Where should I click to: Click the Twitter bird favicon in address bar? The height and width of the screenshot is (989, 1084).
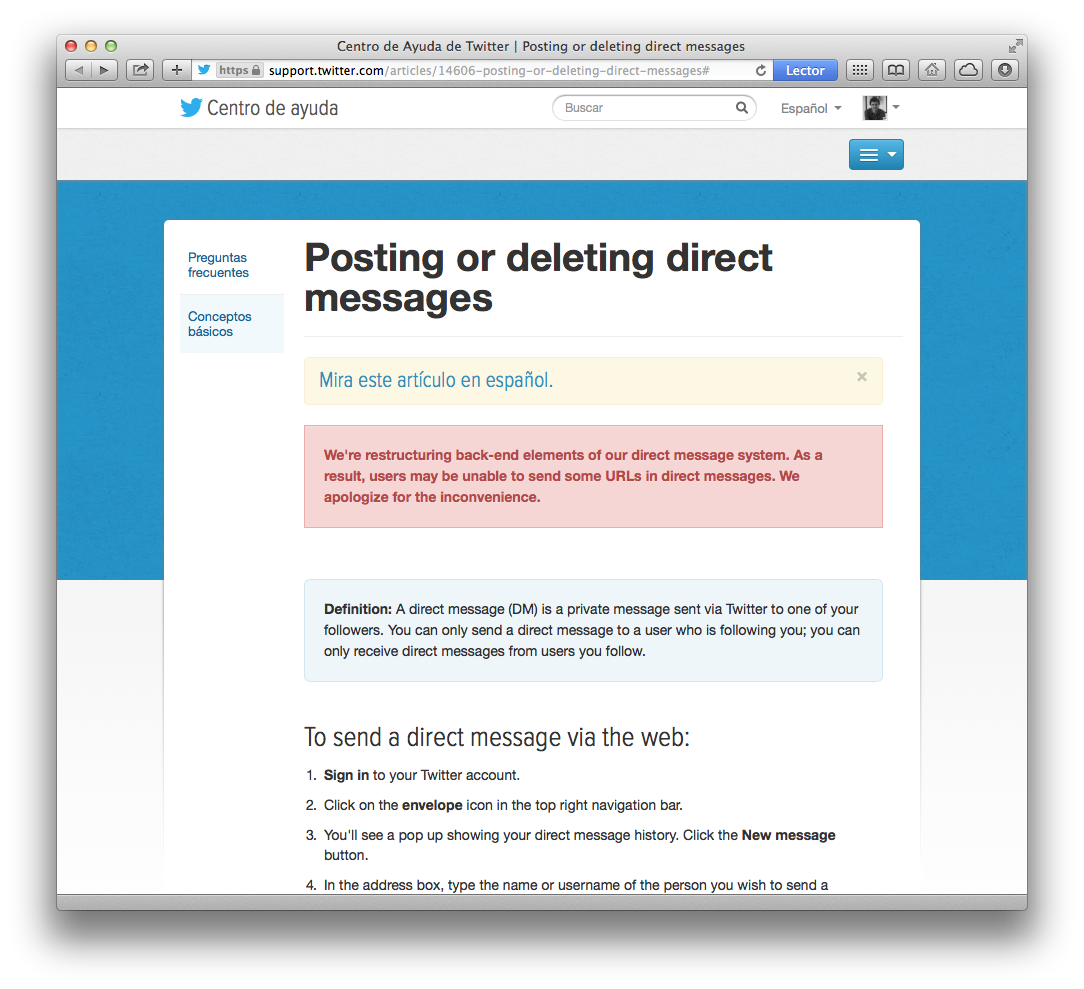(204, 70)
